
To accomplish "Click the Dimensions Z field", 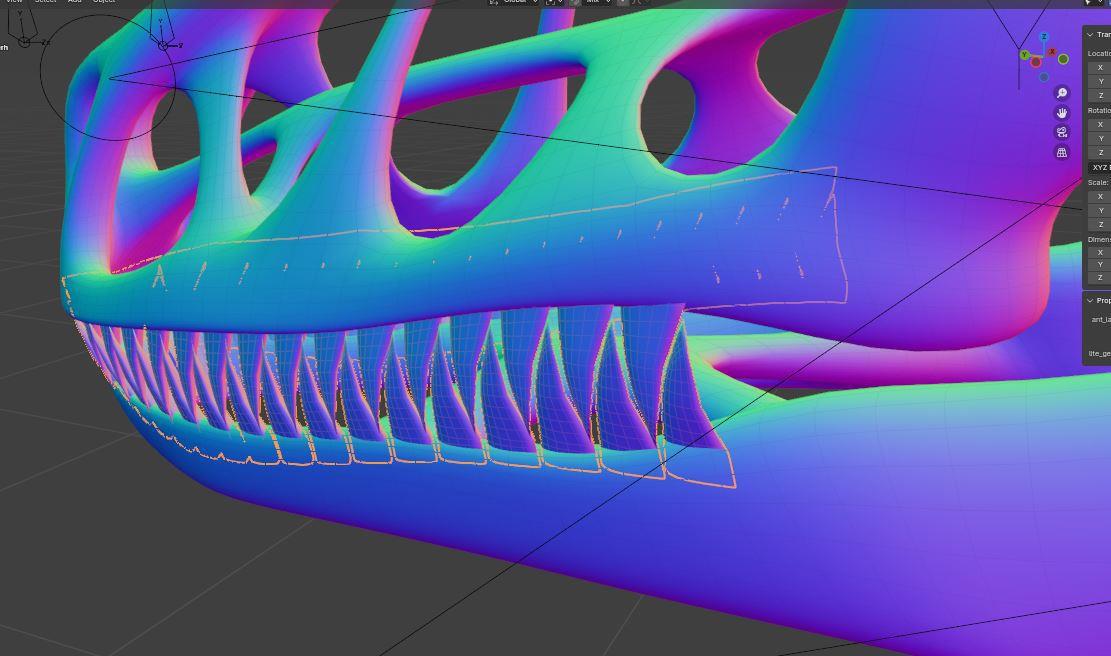I will coord(1100,278).
